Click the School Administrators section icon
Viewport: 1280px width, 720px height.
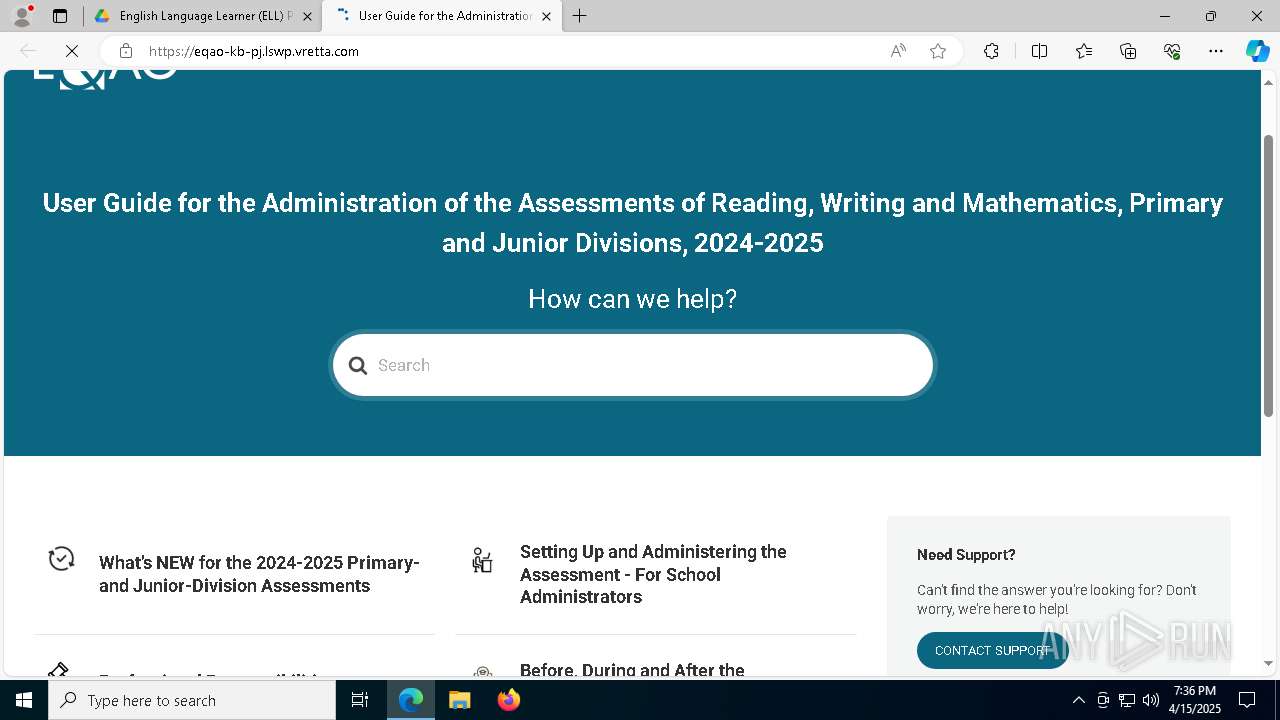[x=482, y=560]
